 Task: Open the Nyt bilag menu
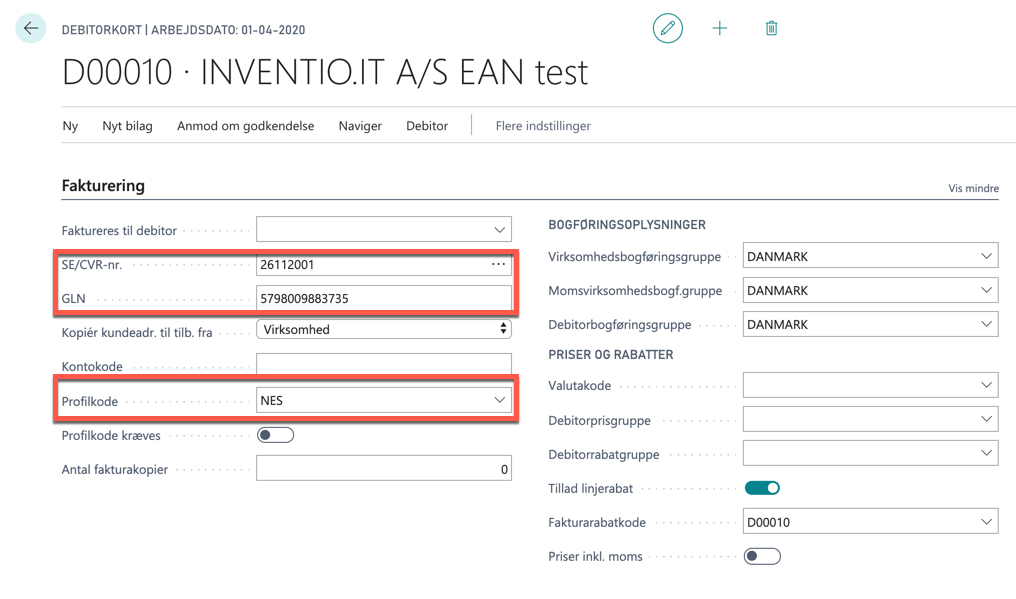click(x=127, y=126)
